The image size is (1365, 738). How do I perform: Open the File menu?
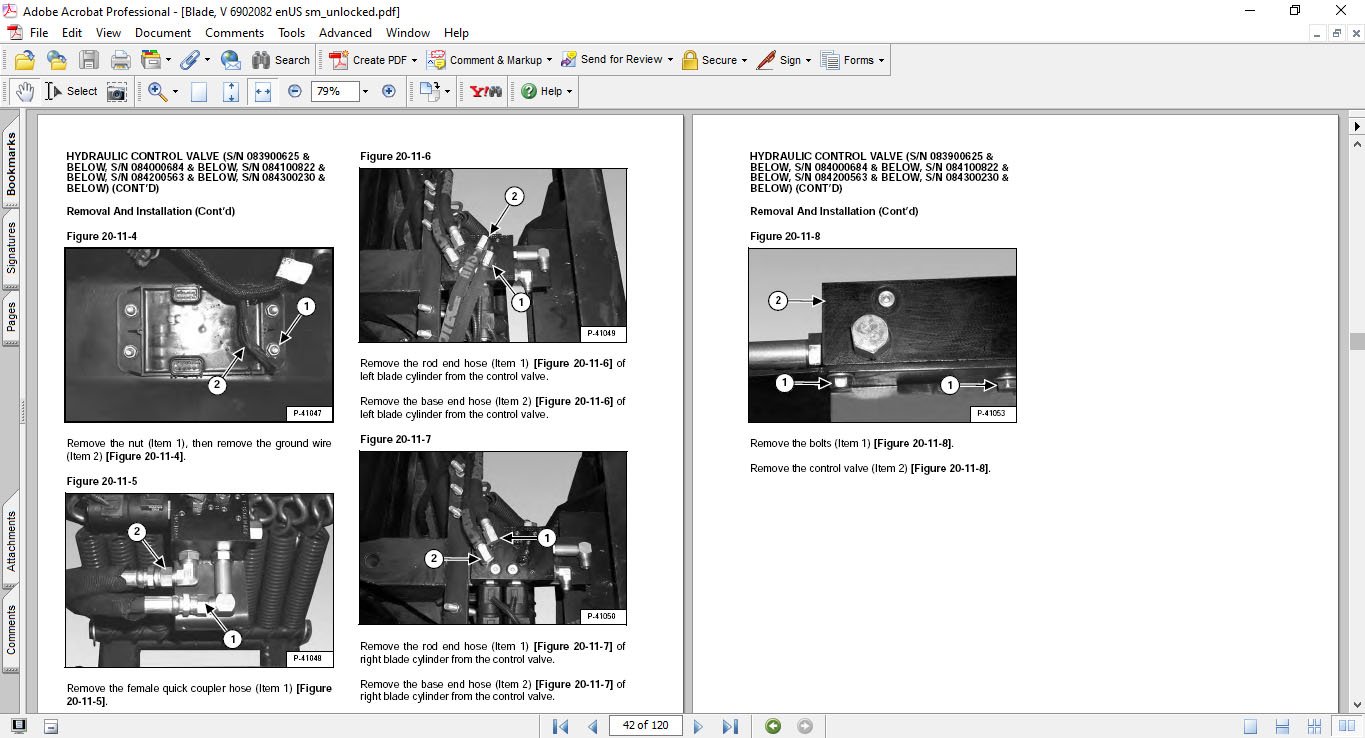click(x=39, y=33)
